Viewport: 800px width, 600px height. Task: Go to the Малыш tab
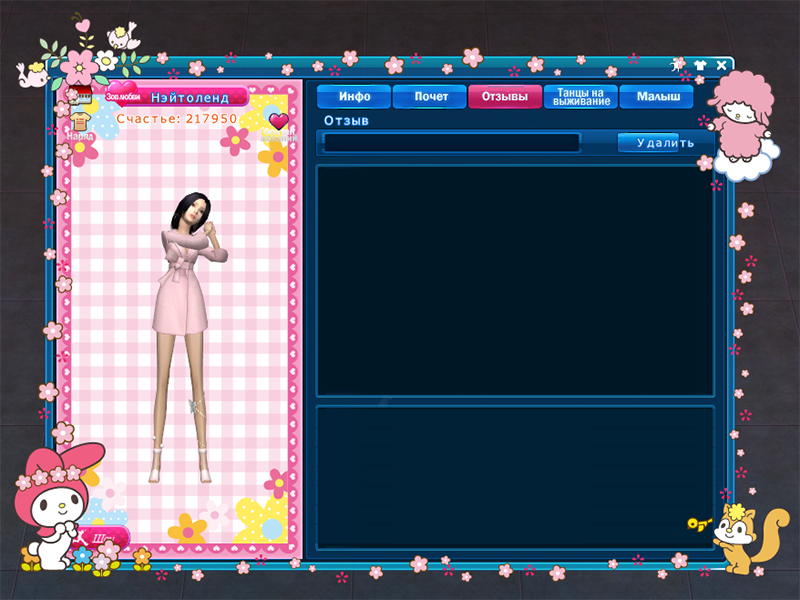point(657,96)
